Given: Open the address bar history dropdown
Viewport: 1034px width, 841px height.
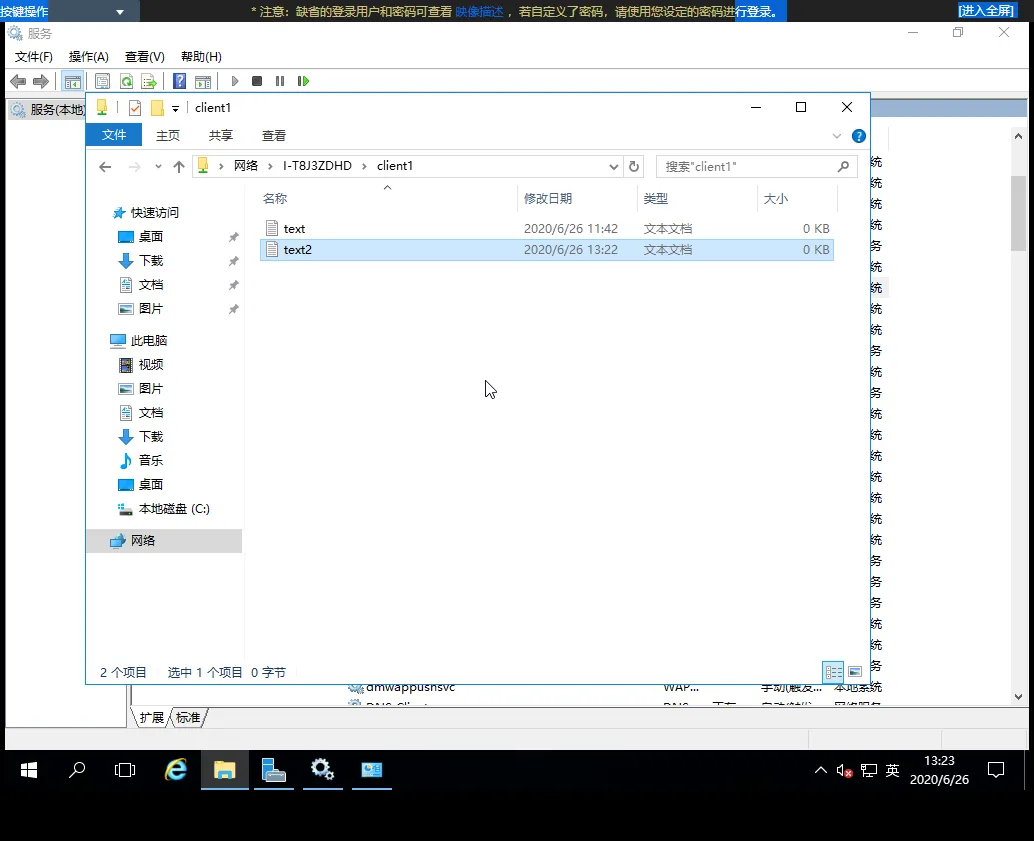Looking at the screenshot, I should (x=614, y=167).
